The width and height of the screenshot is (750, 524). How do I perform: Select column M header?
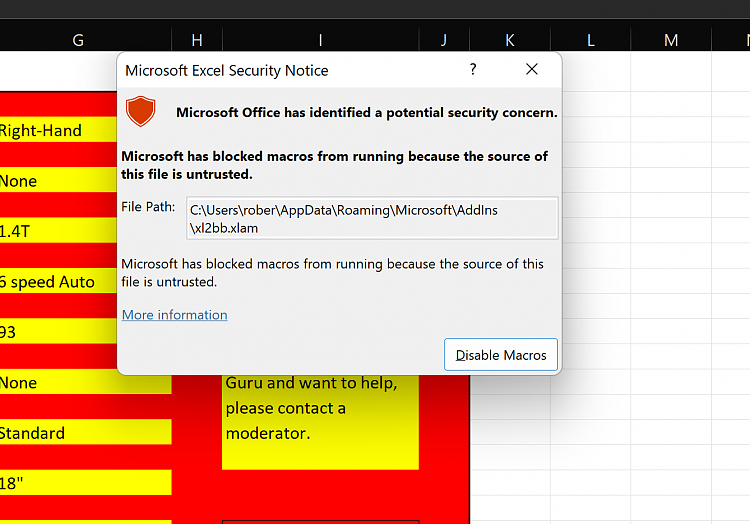click(x=671, y=40)
